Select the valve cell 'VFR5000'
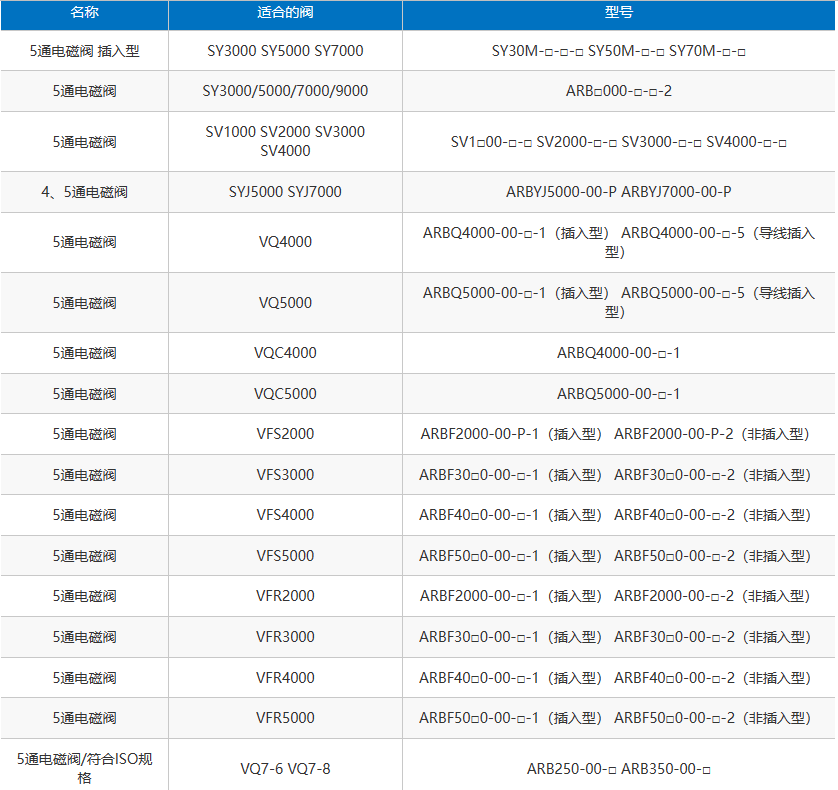This screenshot has height=790, width=838. [285, 718]
